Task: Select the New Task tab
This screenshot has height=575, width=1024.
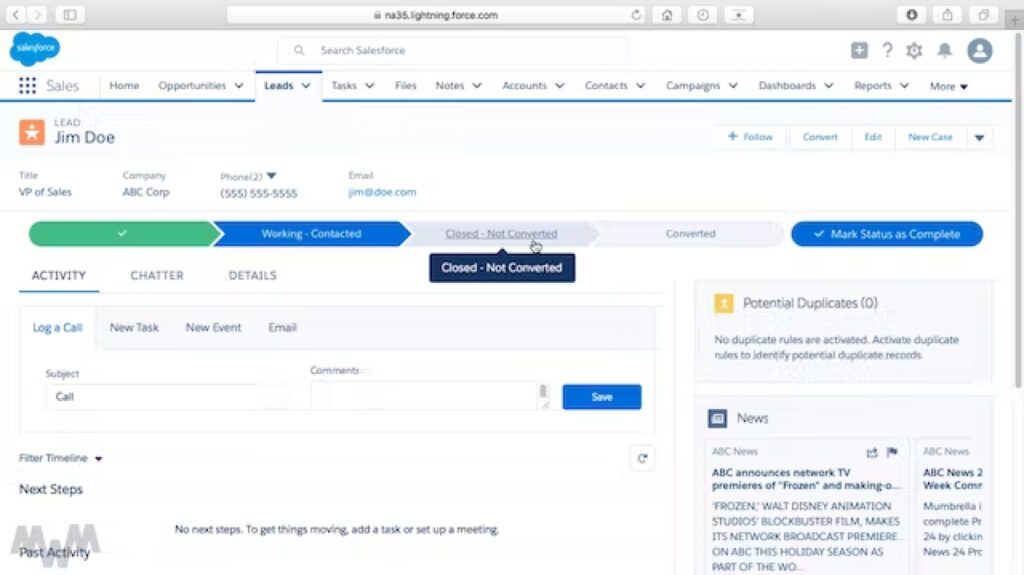Action: (134, 327)
